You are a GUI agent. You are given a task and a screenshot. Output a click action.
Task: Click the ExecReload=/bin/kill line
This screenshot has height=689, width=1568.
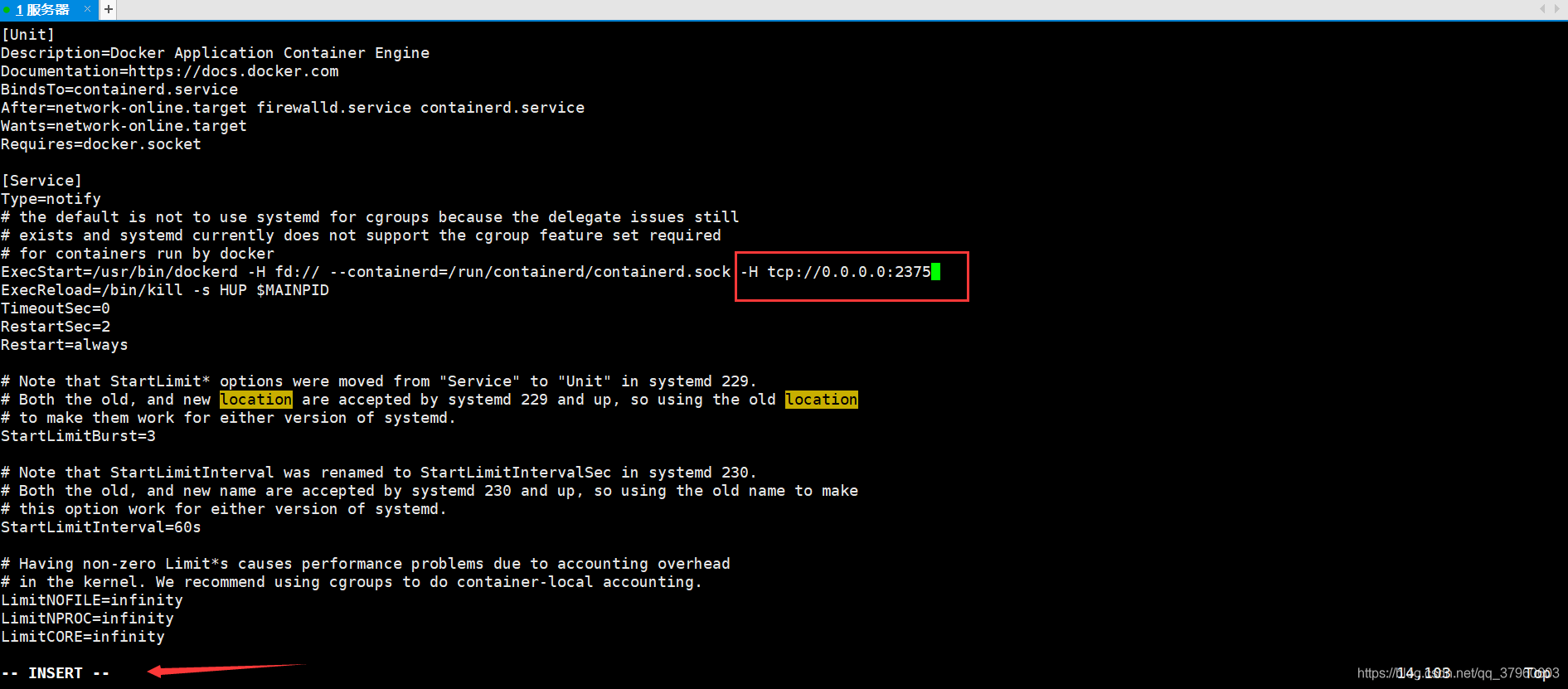(165, 290)
